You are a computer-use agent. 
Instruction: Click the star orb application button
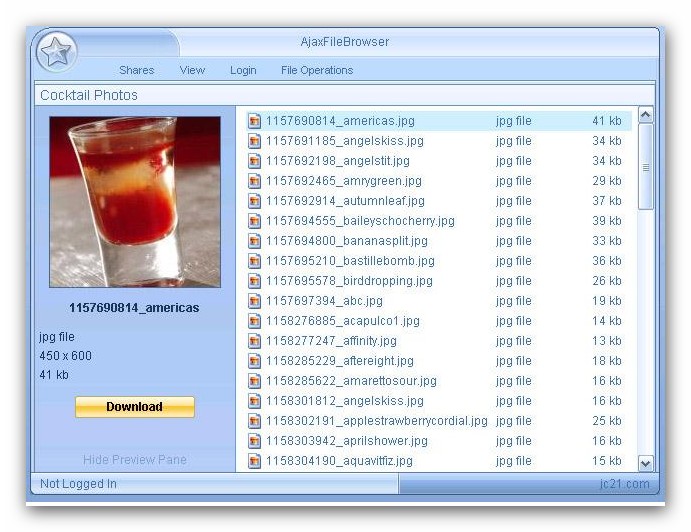[56, 52]
